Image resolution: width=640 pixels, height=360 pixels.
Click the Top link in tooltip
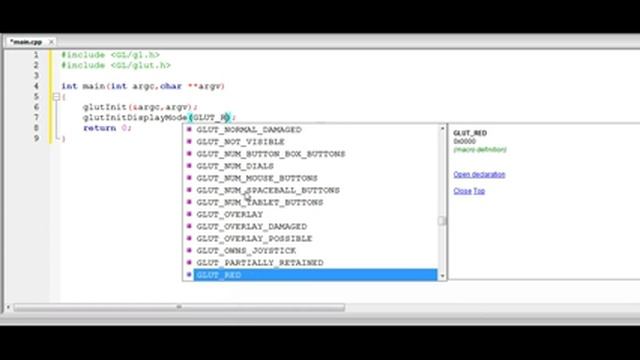[x=479, y=191]
